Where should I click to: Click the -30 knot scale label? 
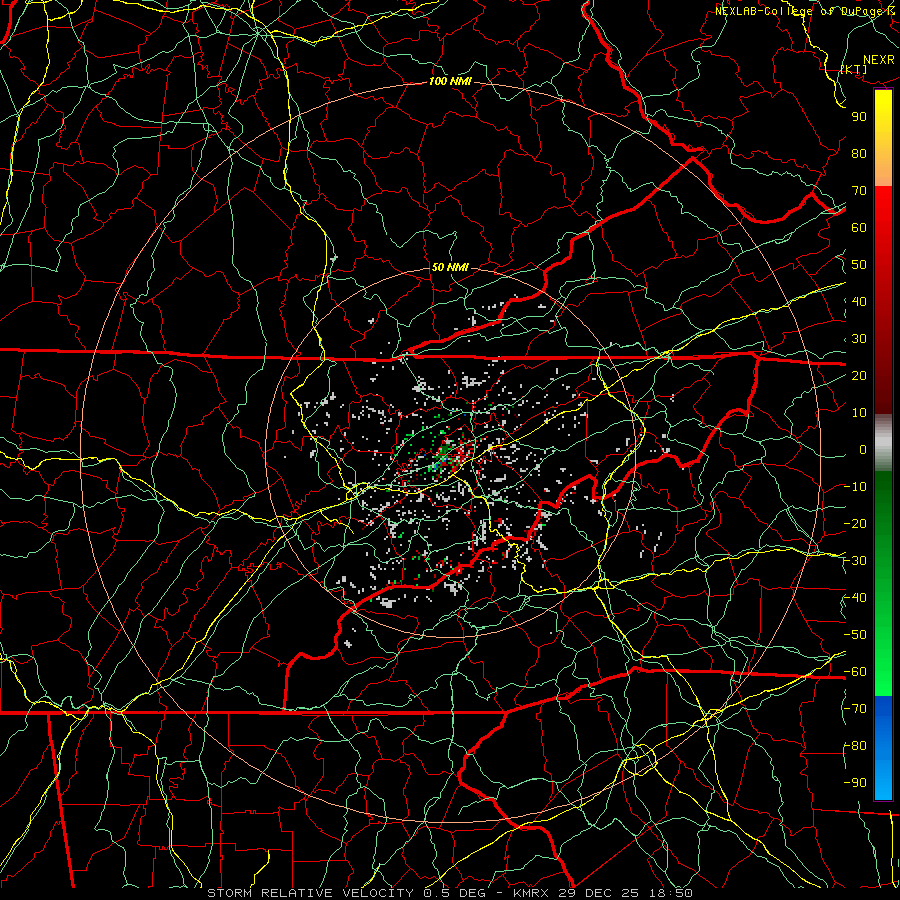tap(855, 561)
